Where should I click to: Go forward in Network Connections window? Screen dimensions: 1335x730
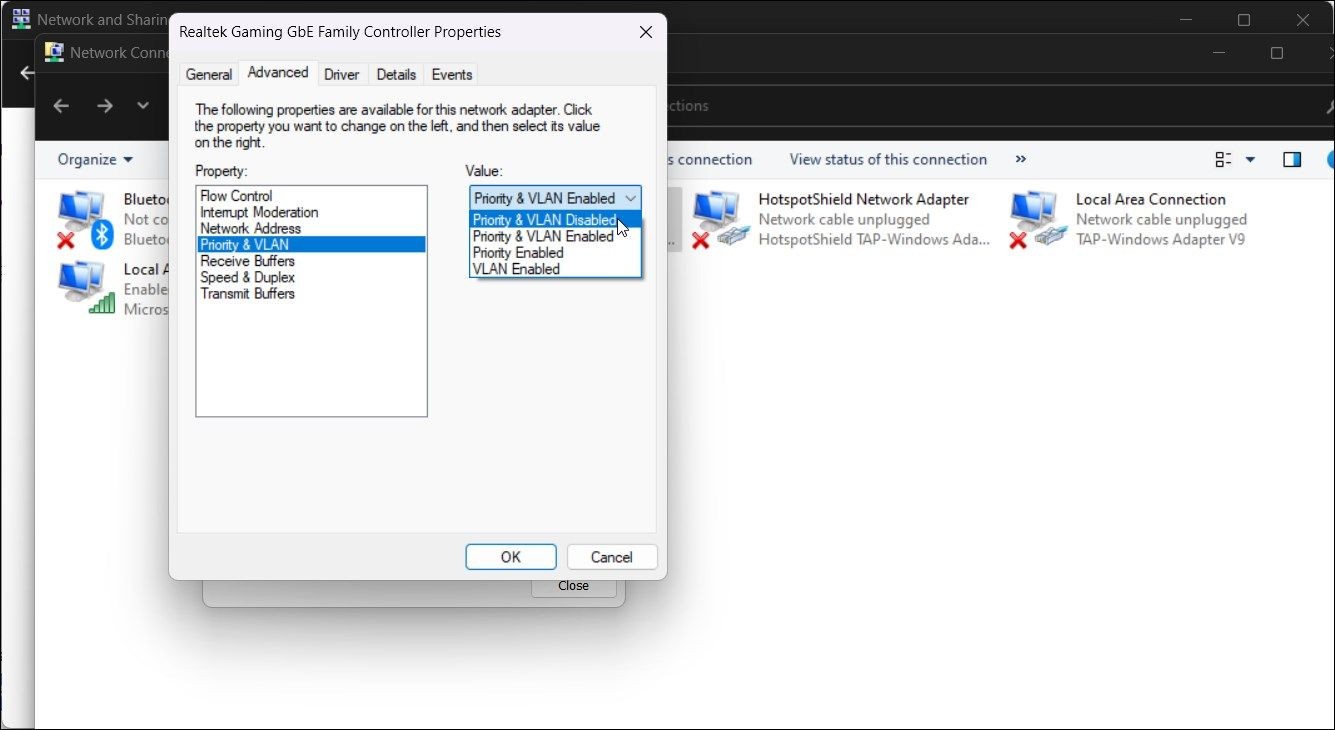pos(105,106)
